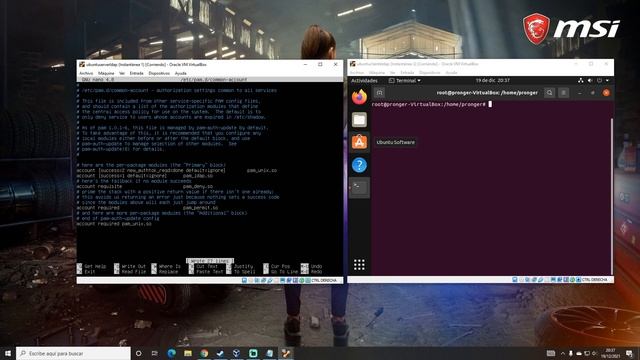Open the Windows notification center icon
This screenshot has width=640, height=360.
tap(629, 353)
